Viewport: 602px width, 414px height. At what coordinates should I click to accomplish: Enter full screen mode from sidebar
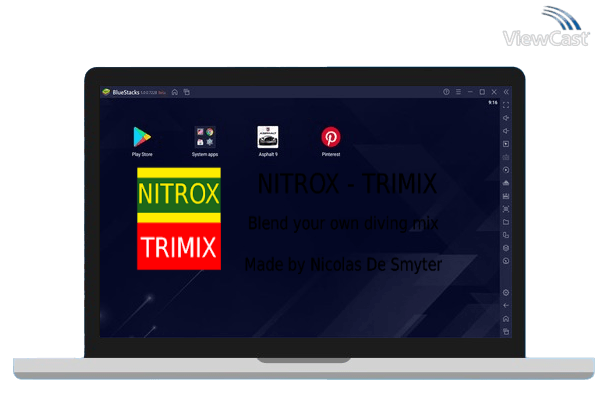506,105
